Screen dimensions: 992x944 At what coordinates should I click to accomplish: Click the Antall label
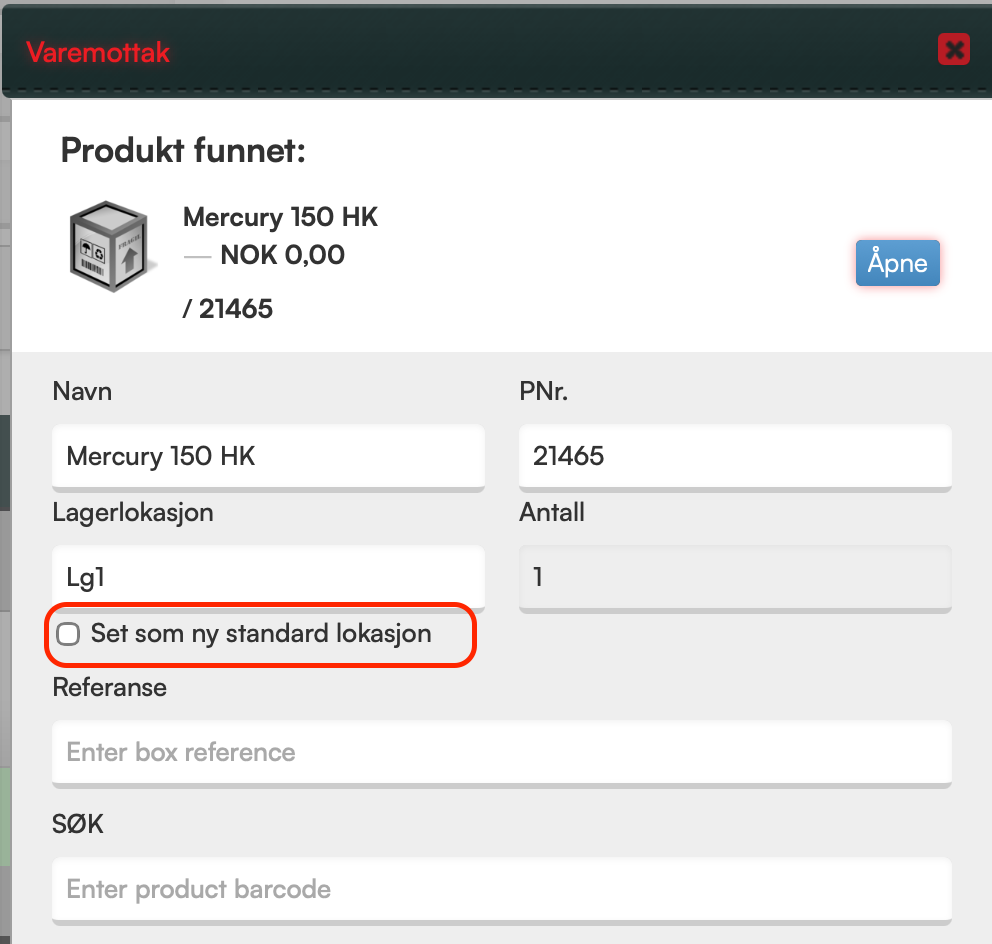(x=552, y=512)
